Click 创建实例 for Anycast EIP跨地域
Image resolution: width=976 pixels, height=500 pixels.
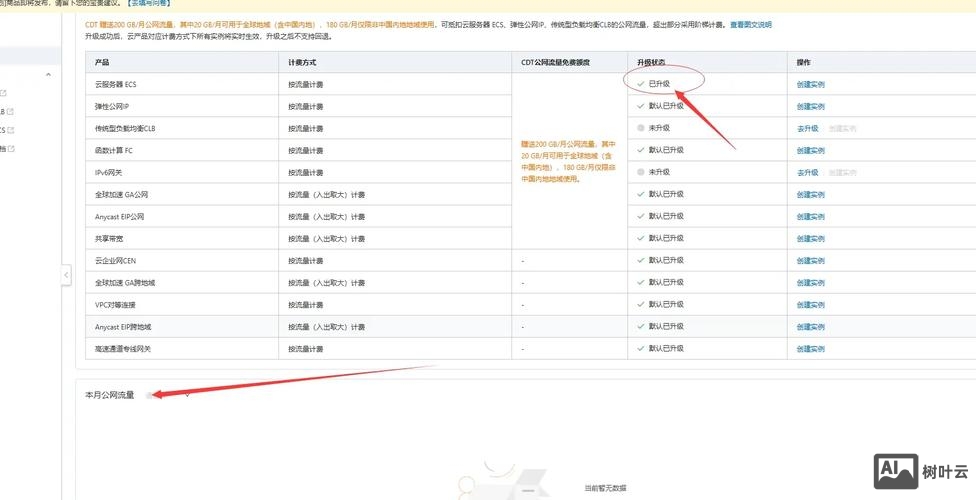(x=810, y=327)
